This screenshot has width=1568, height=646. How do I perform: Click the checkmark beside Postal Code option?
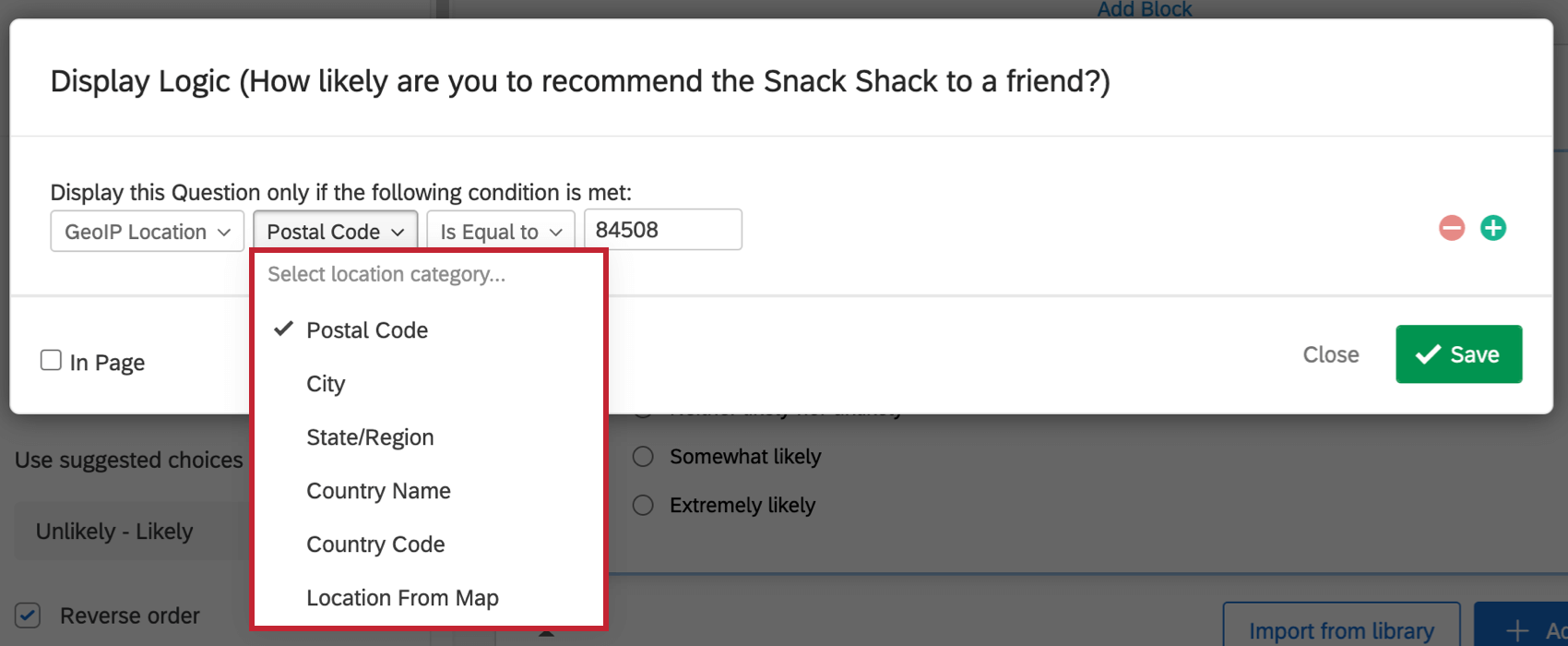pyautogui.click(x=282, y=329)
